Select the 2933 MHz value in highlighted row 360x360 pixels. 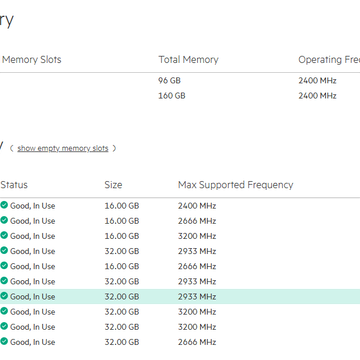point(197,297)
